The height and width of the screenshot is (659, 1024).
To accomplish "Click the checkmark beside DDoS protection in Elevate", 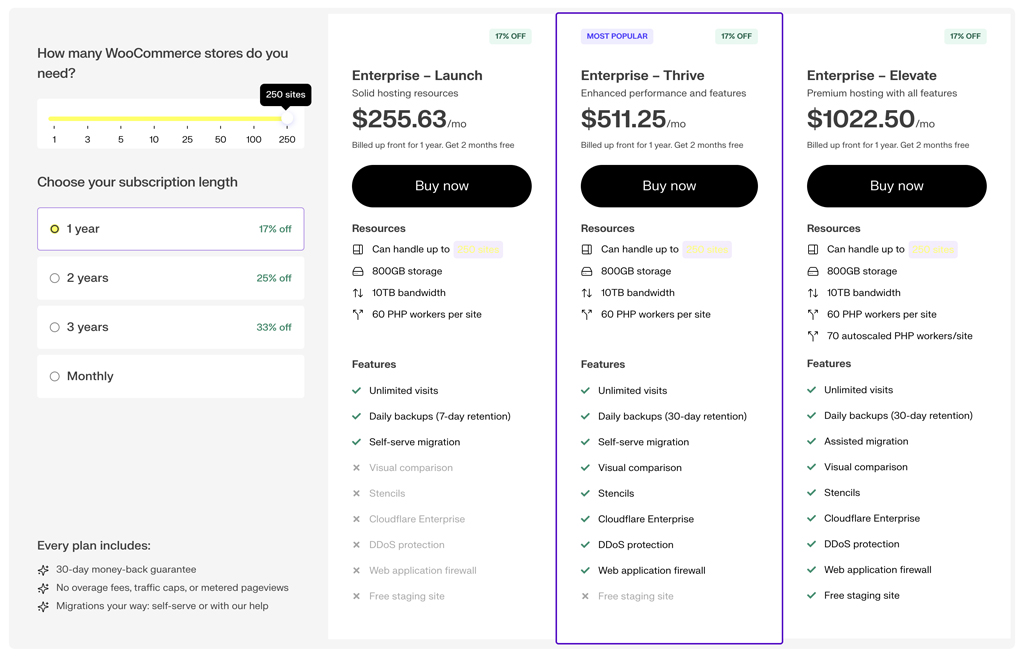I will (813, 544).
